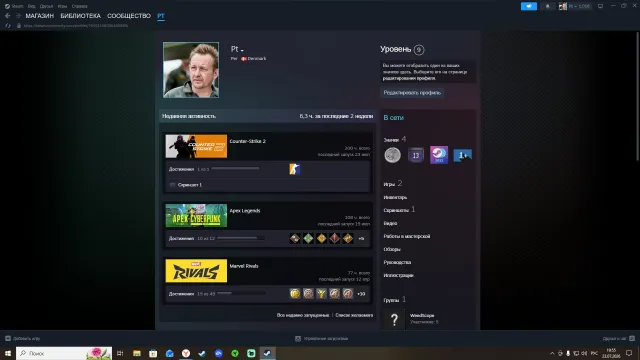
Task: Click the purple Steam 2022 badge
Action: coord(439,155)
